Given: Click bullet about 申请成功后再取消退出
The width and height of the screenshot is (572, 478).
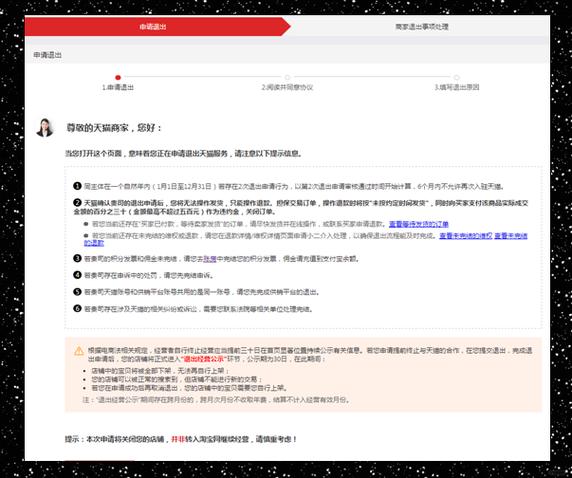Looking at the screenshot, I should click(189, 388).
